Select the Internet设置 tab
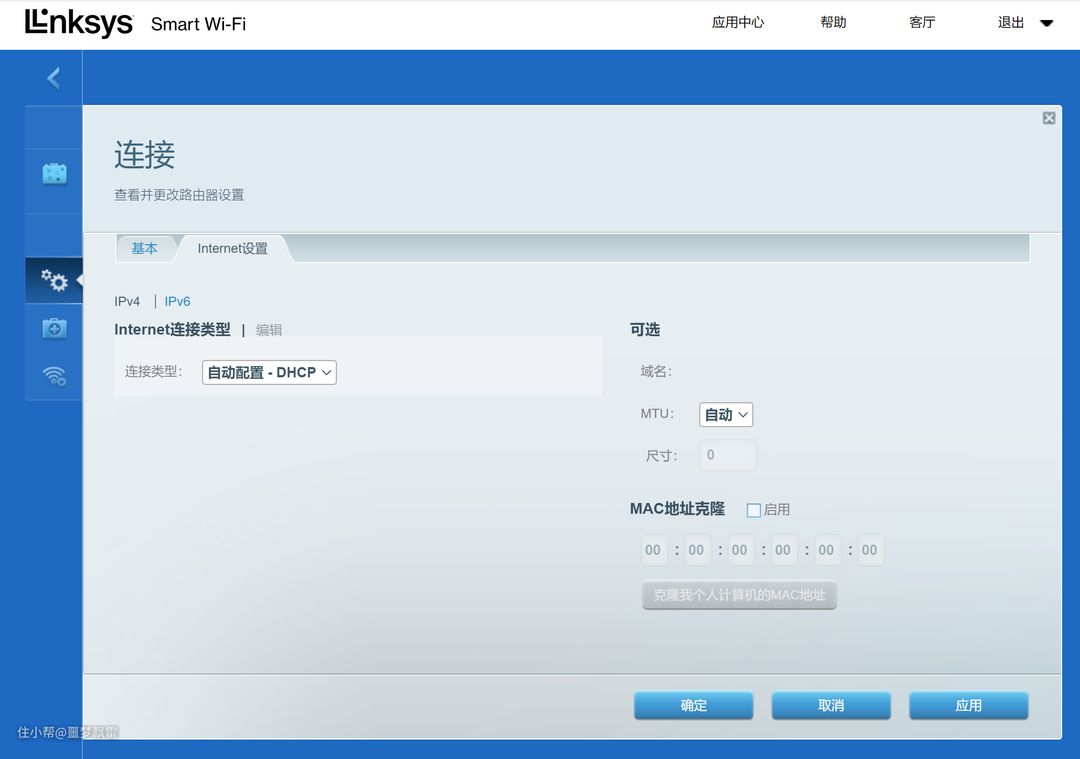This screenshot has width=1080, height=759. pyautogui.click(x=232, y=248)
